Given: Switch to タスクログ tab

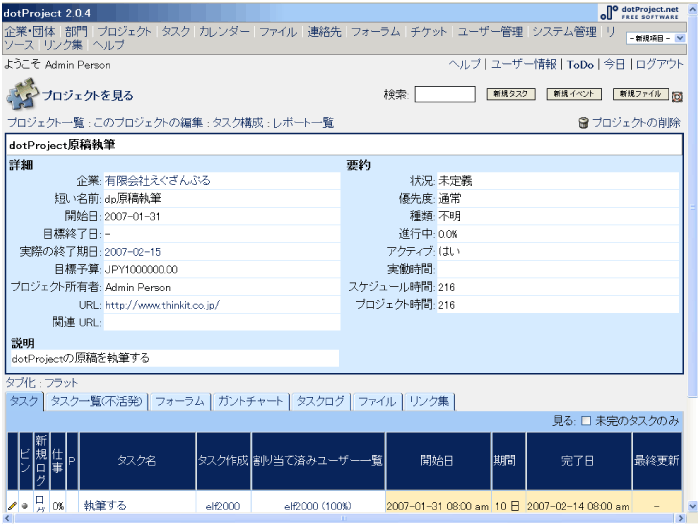Looking at the screenshot, I should (321, 401).
